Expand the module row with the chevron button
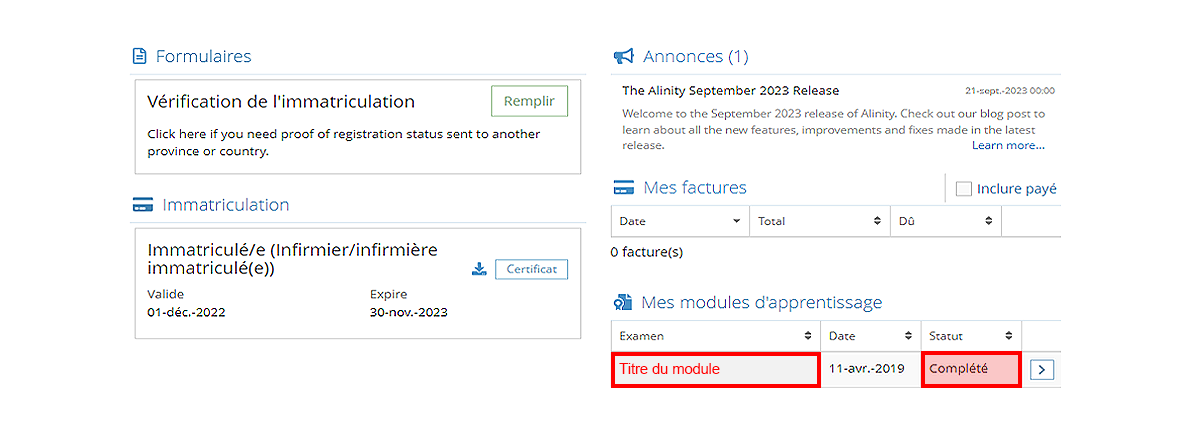 tap(1041, 370)
